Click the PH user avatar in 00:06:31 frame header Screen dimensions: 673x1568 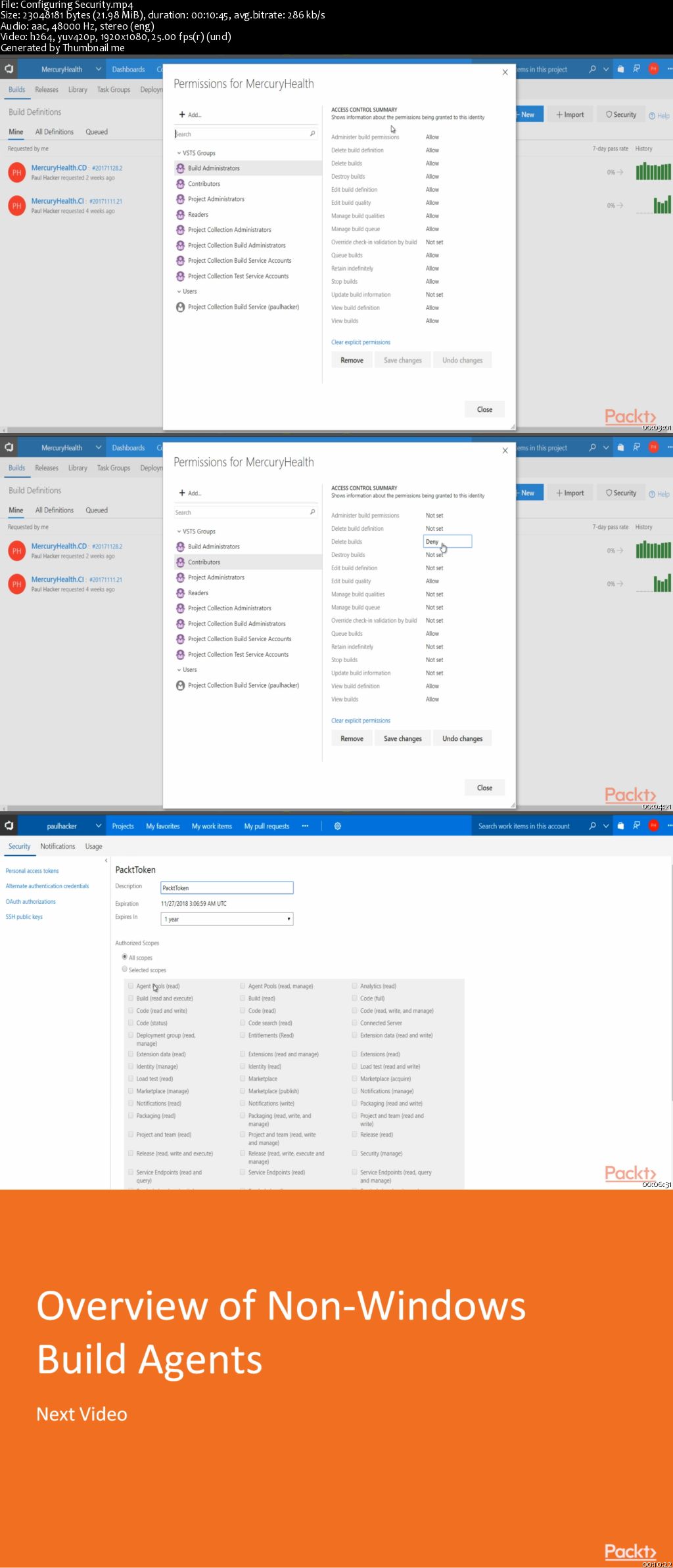point(653,826)
